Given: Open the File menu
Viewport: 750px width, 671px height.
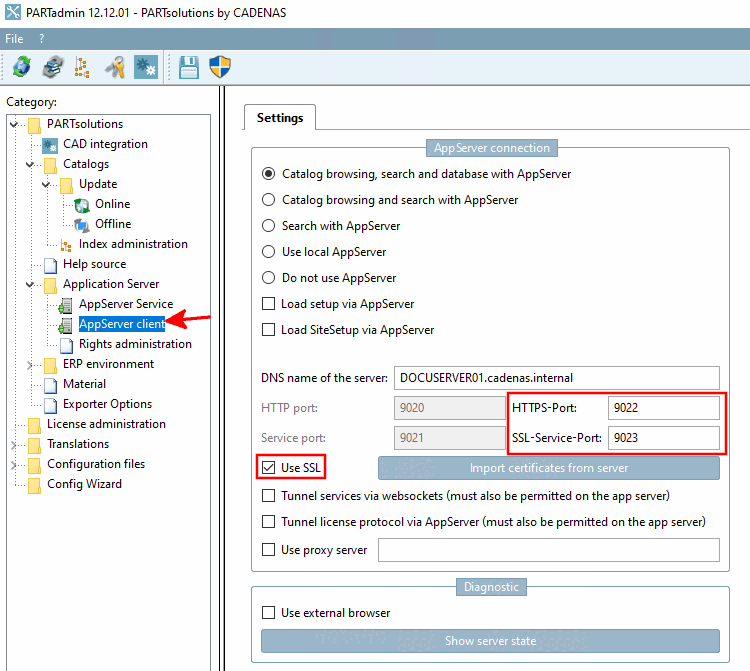Looking at the screenshot, I should point(14,39).
